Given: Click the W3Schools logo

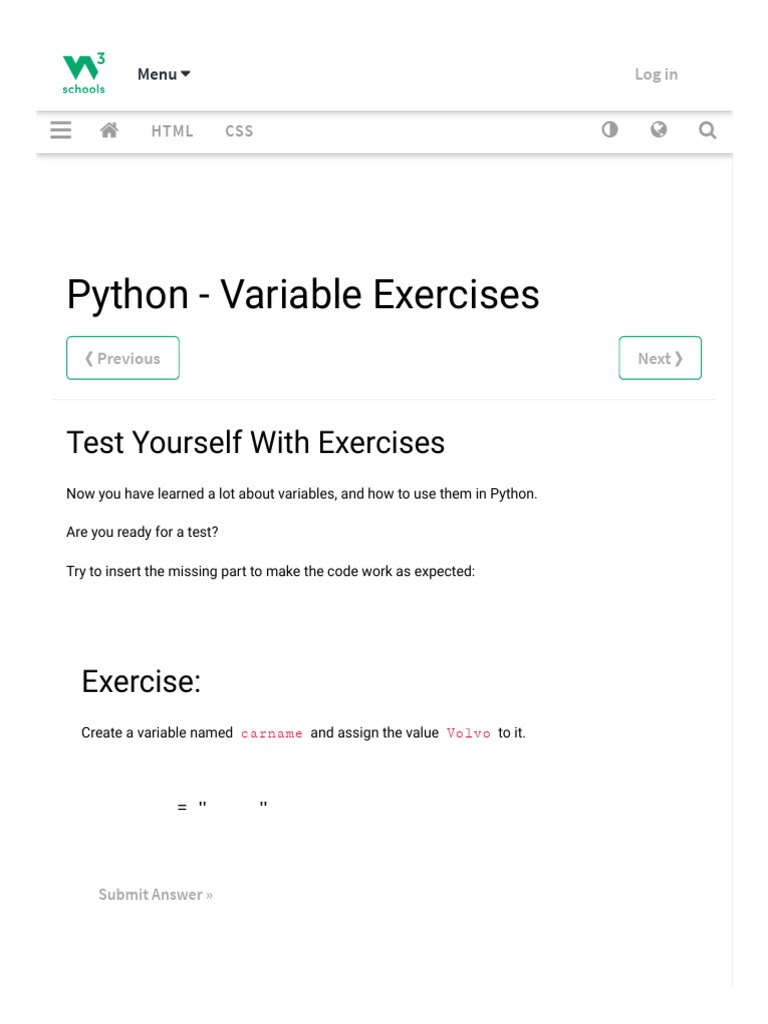Looking at the screenshot, I should tap(84, 74).
